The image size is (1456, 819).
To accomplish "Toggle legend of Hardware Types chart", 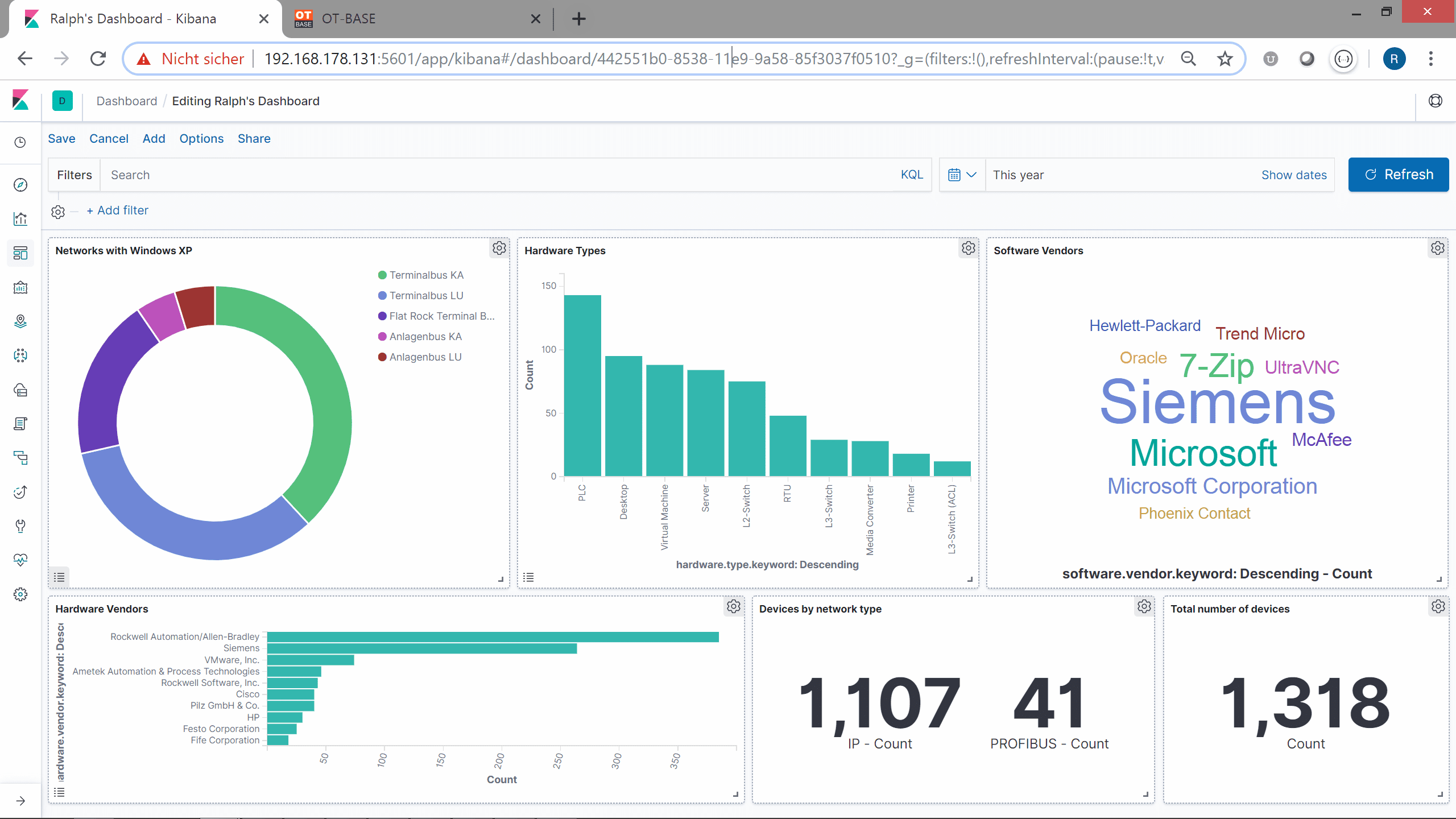I will click(x=528, y=577).
